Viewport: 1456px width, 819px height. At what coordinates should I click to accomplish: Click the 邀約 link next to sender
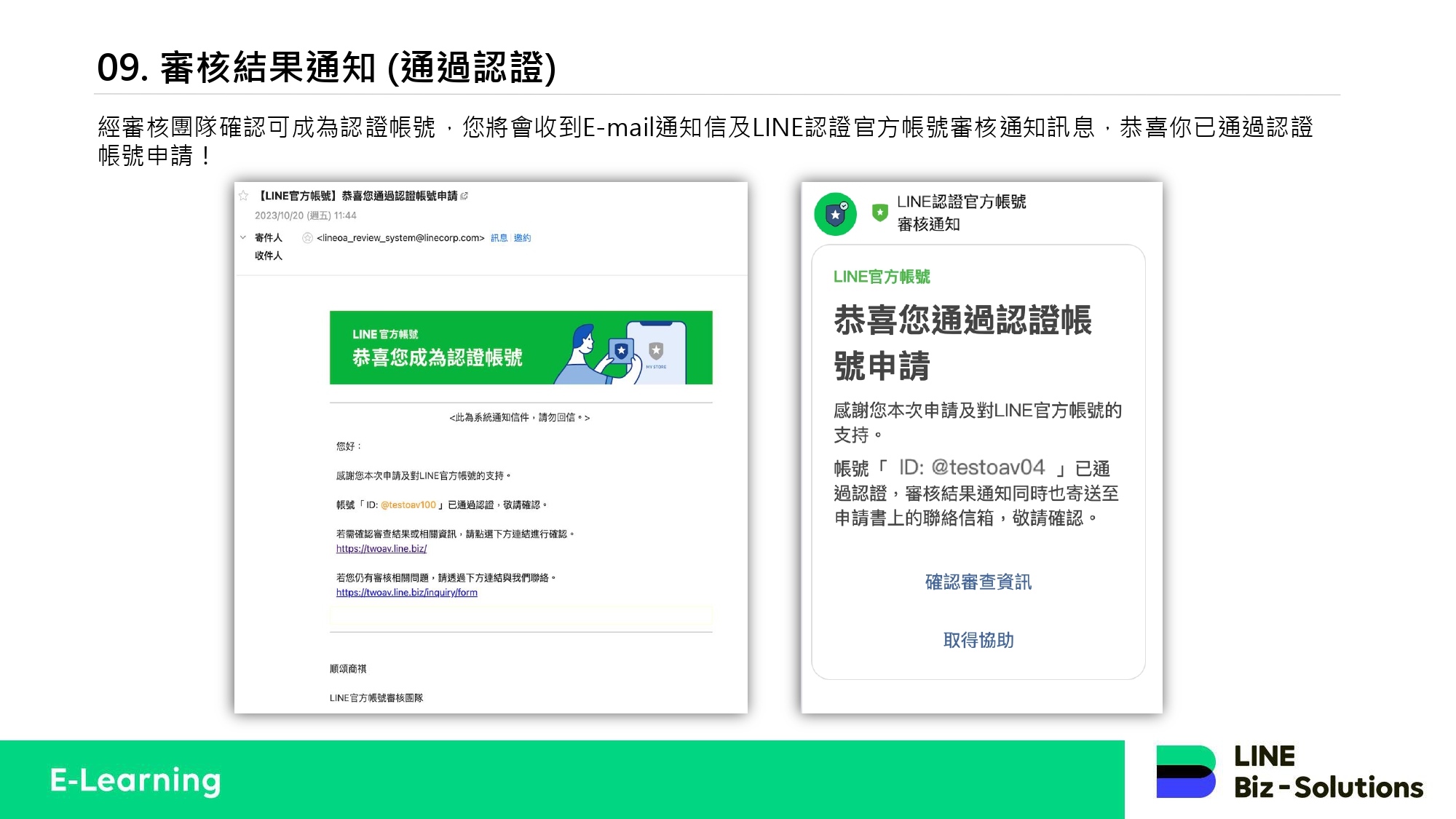(x=522, y=238)
